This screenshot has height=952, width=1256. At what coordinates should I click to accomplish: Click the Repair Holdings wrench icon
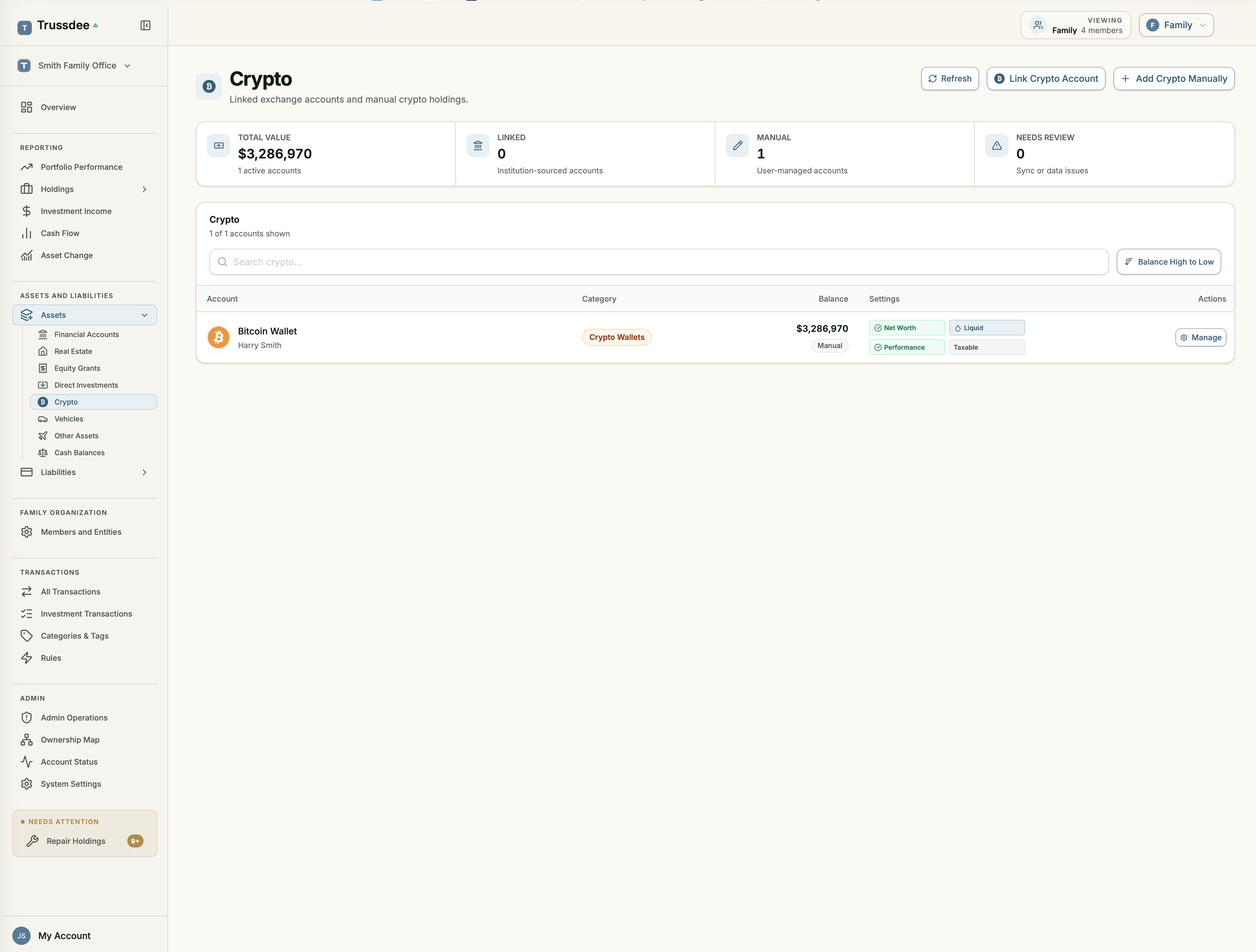[32, 841]
